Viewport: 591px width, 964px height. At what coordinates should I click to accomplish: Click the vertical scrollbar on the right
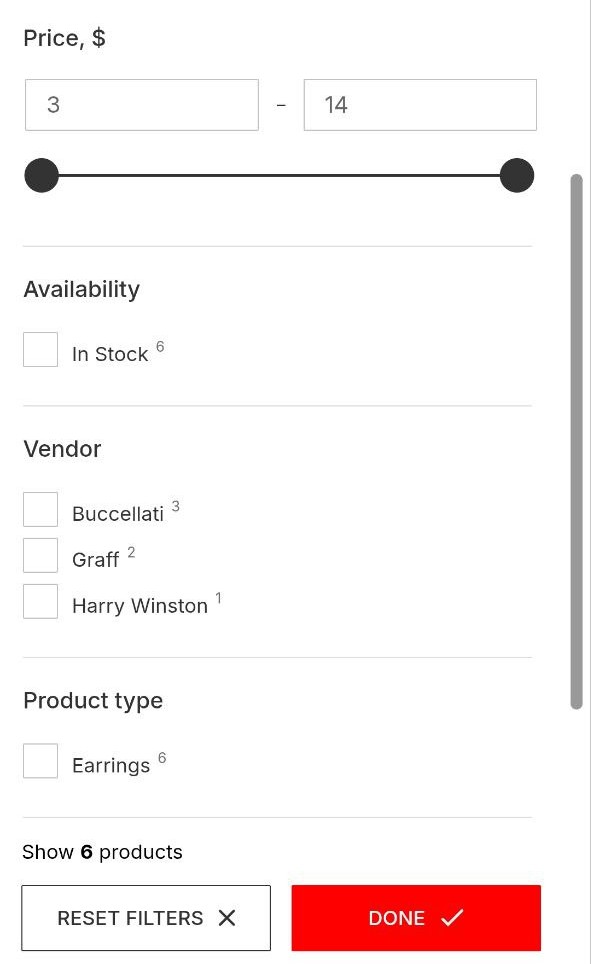[577, 430]
